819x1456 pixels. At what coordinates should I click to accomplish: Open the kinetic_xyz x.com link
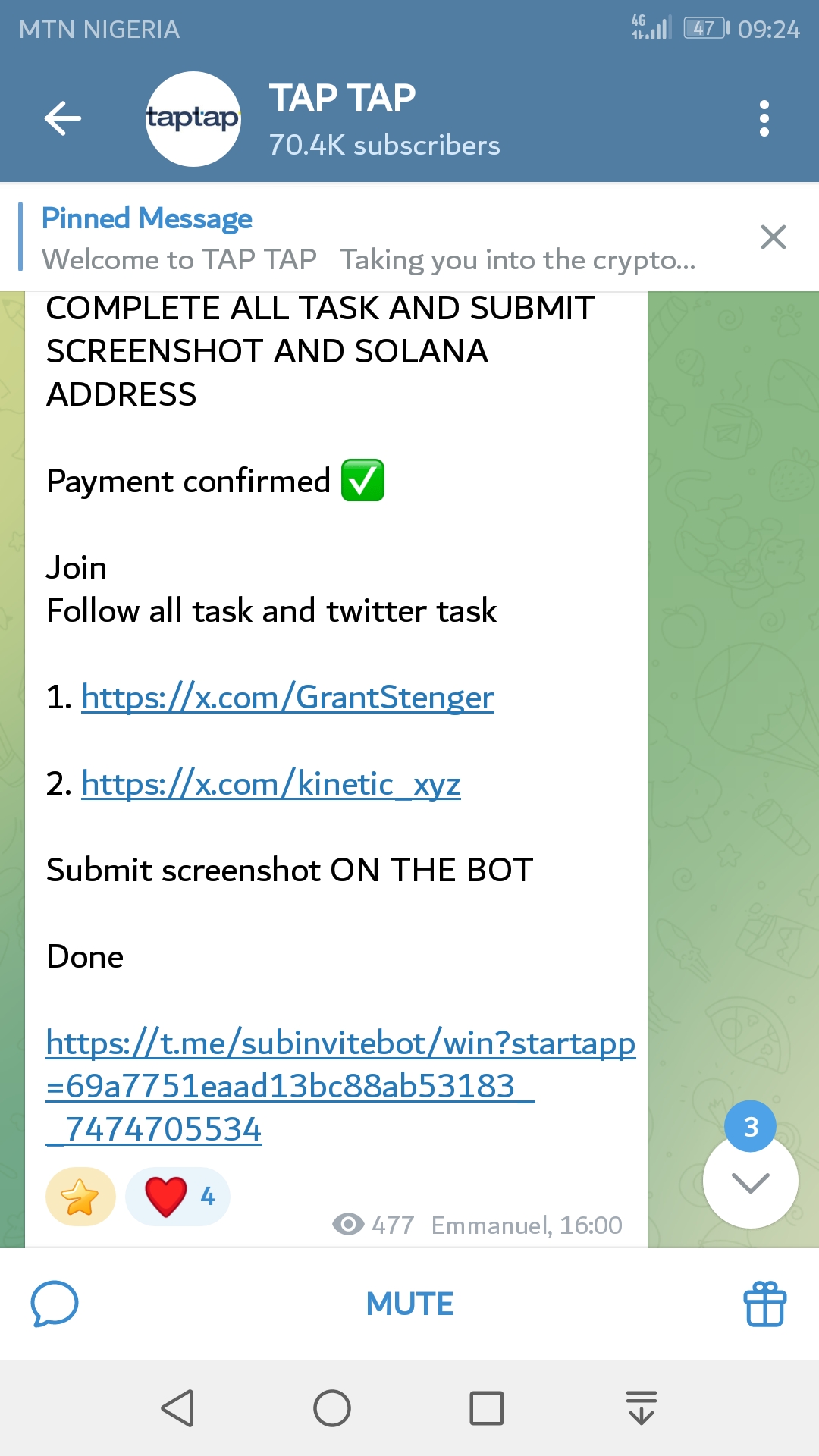(x=271, y=783)
